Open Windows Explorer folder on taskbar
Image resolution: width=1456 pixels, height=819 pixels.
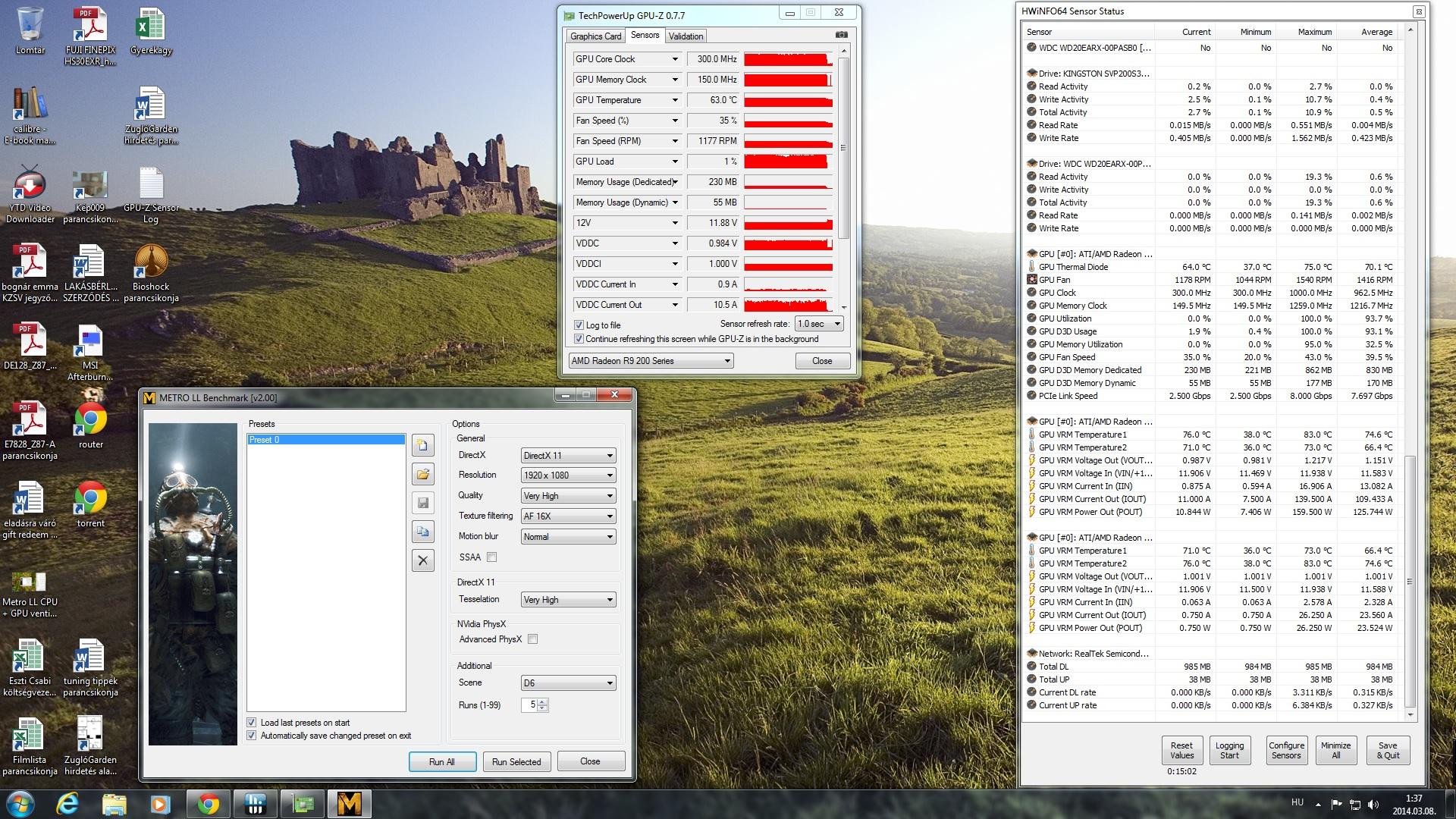coord(114,804)
